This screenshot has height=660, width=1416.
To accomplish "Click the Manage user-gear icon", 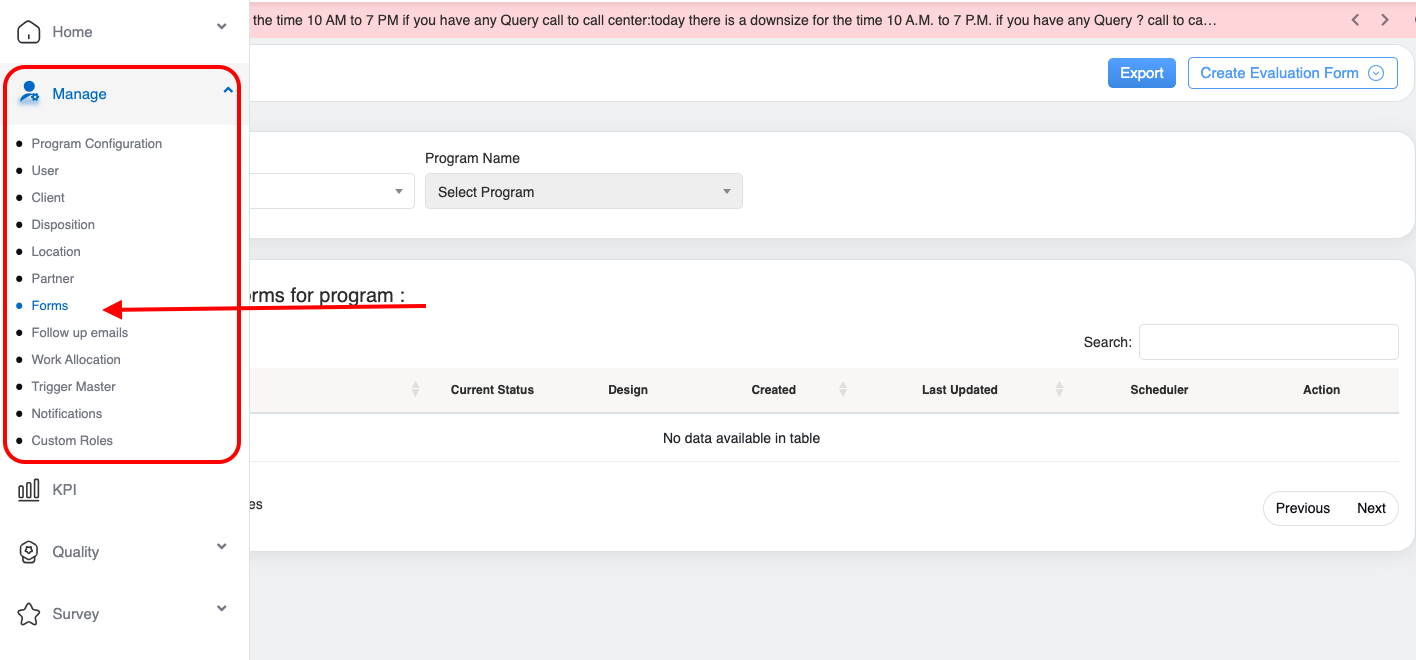I will [x=30, y=94].
